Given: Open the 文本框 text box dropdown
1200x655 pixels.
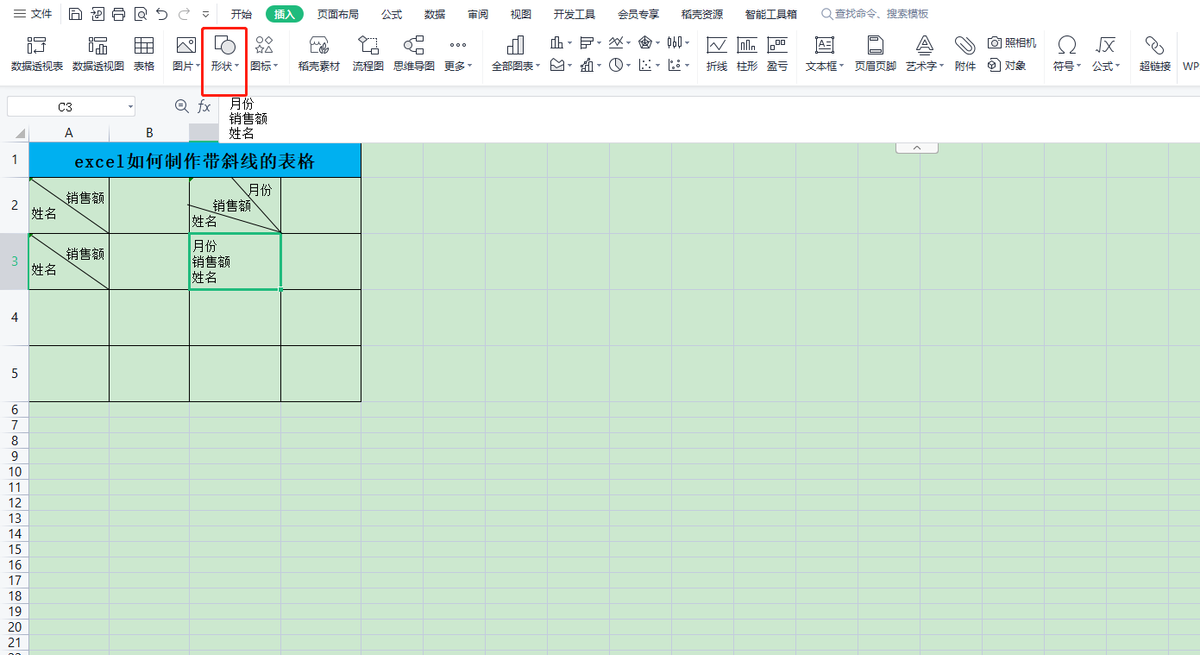Looking at the screenshot, I should click(x=825, y=54).
